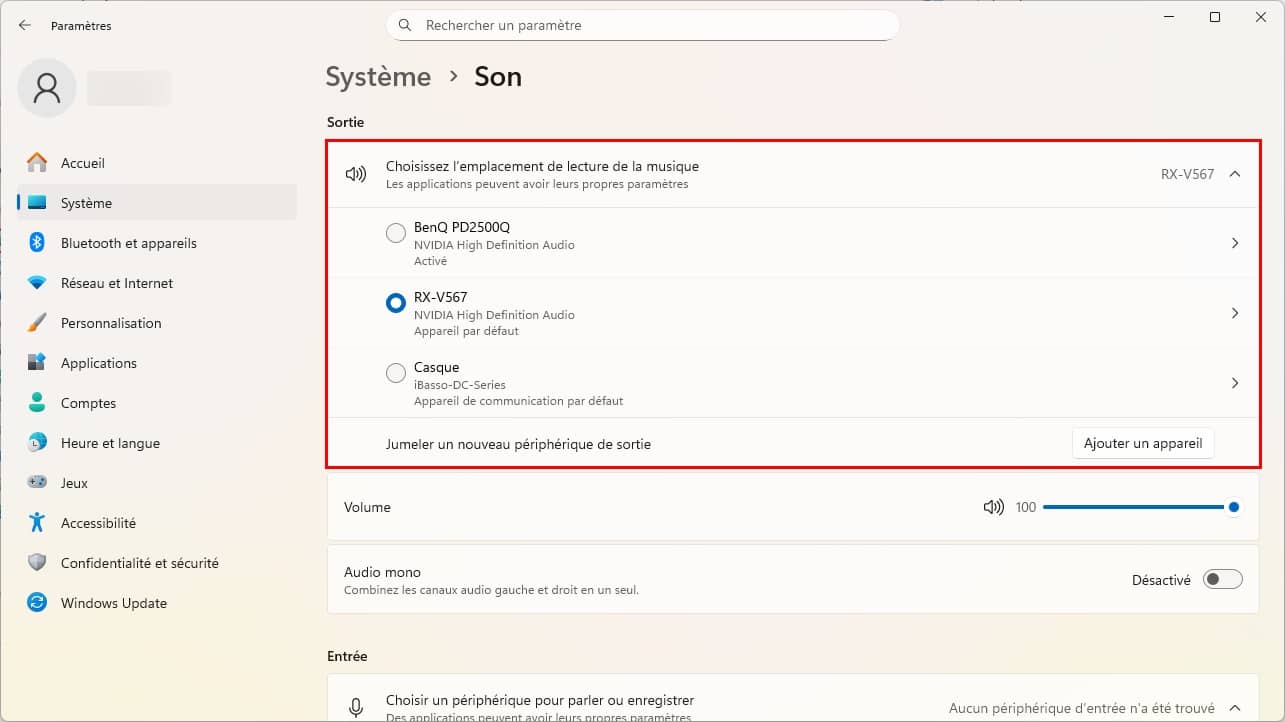This screenshot has height=722, width=1285.
Task: Open Confidentialité et sécurité settings
Action: coord(139,563)
